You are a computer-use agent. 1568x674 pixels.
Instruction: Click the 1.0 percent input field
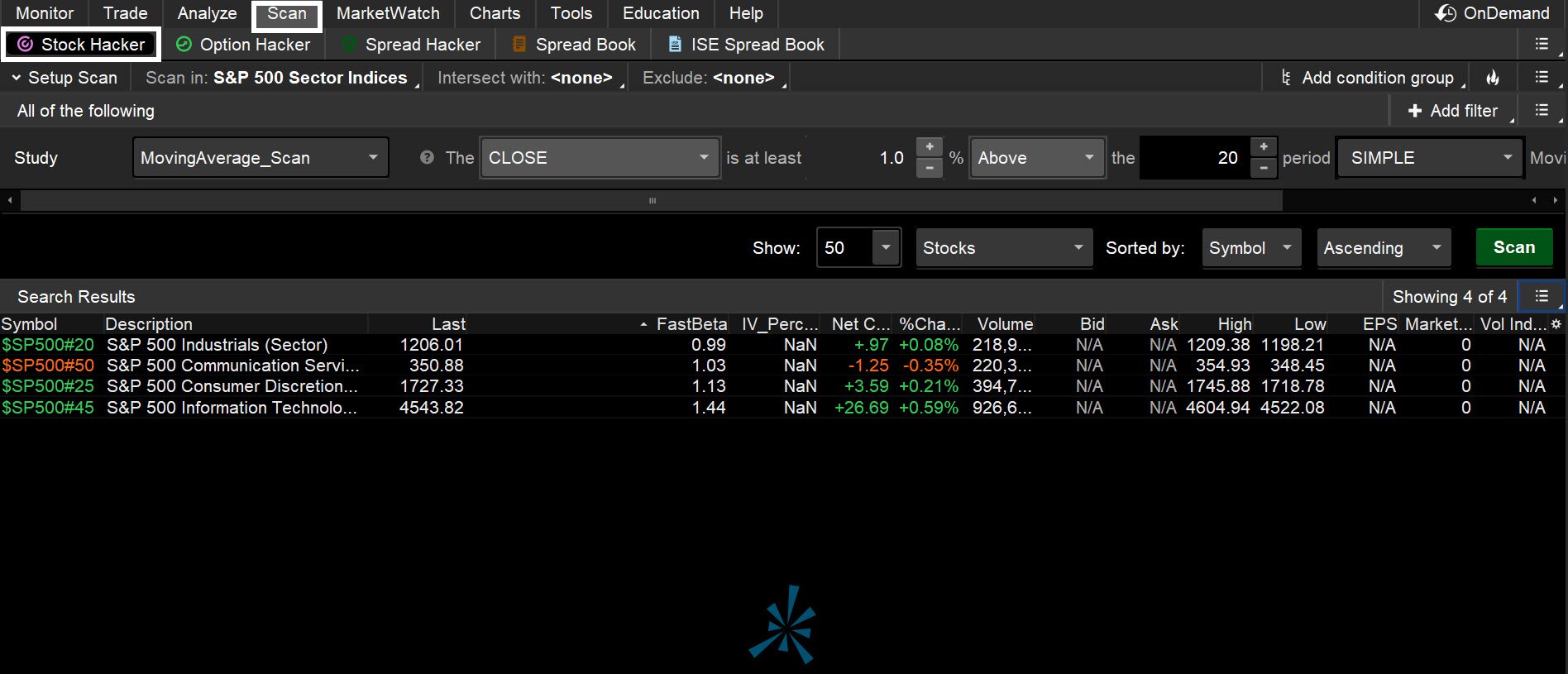(x=860, y=158)
